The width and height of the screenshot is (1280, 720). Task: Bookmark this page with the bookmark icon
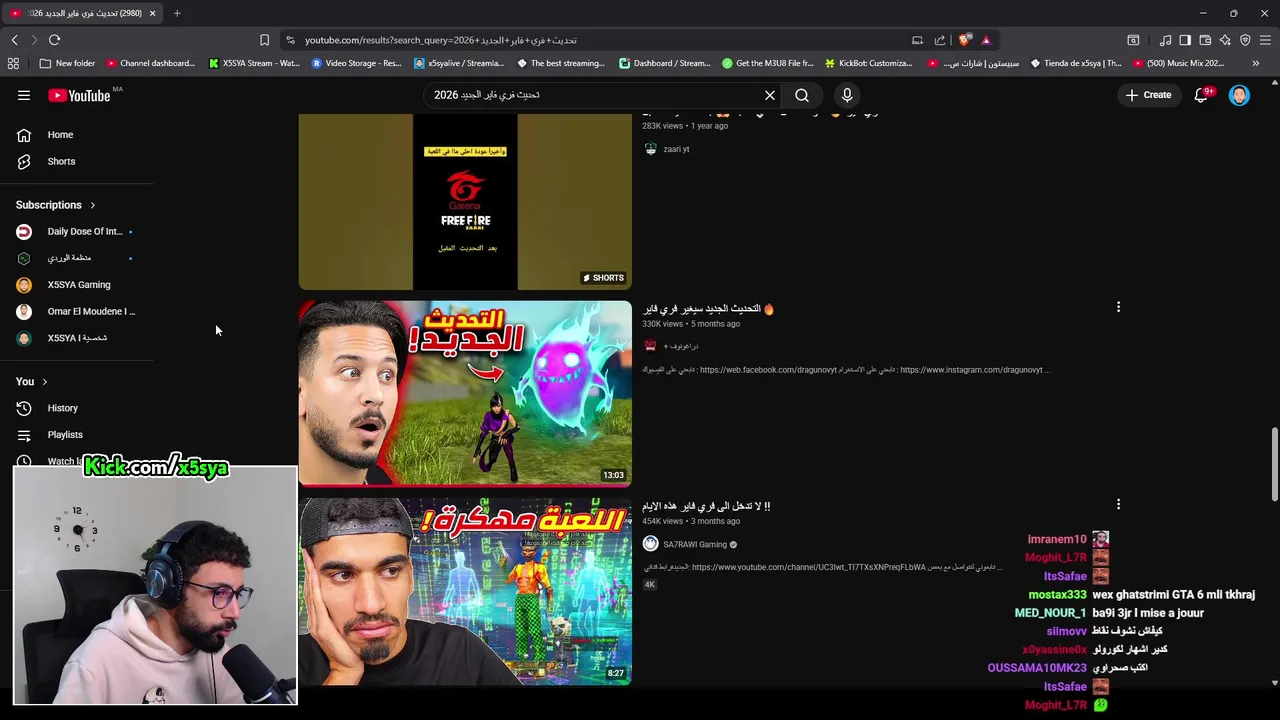click(264, 40)
